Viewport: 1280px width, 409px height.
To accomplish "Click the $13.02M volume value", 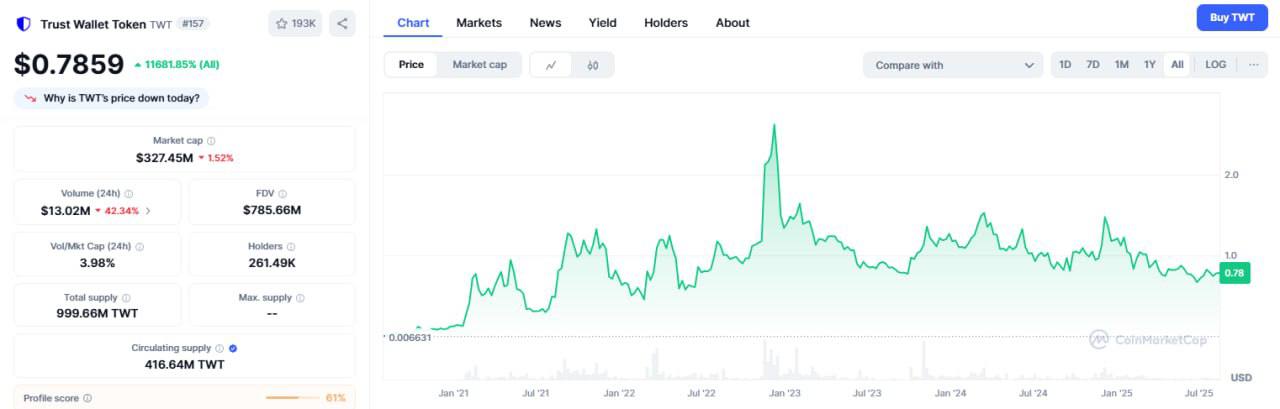I will [x=65, y=210].
